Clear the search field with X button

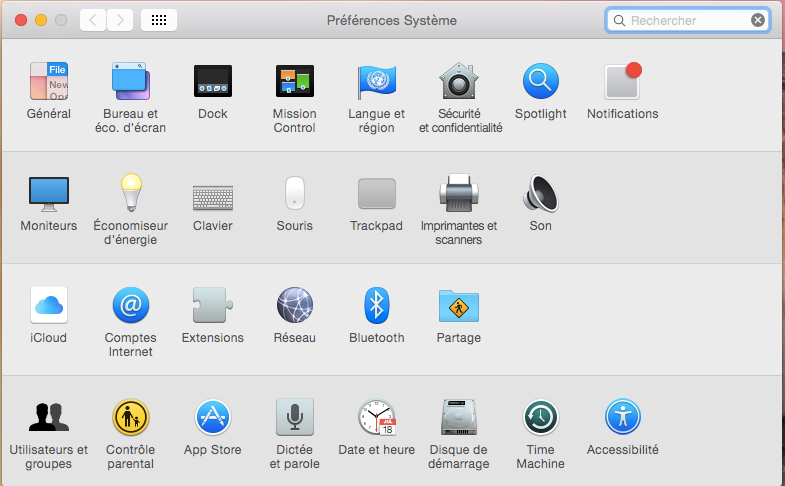[758, 20]
